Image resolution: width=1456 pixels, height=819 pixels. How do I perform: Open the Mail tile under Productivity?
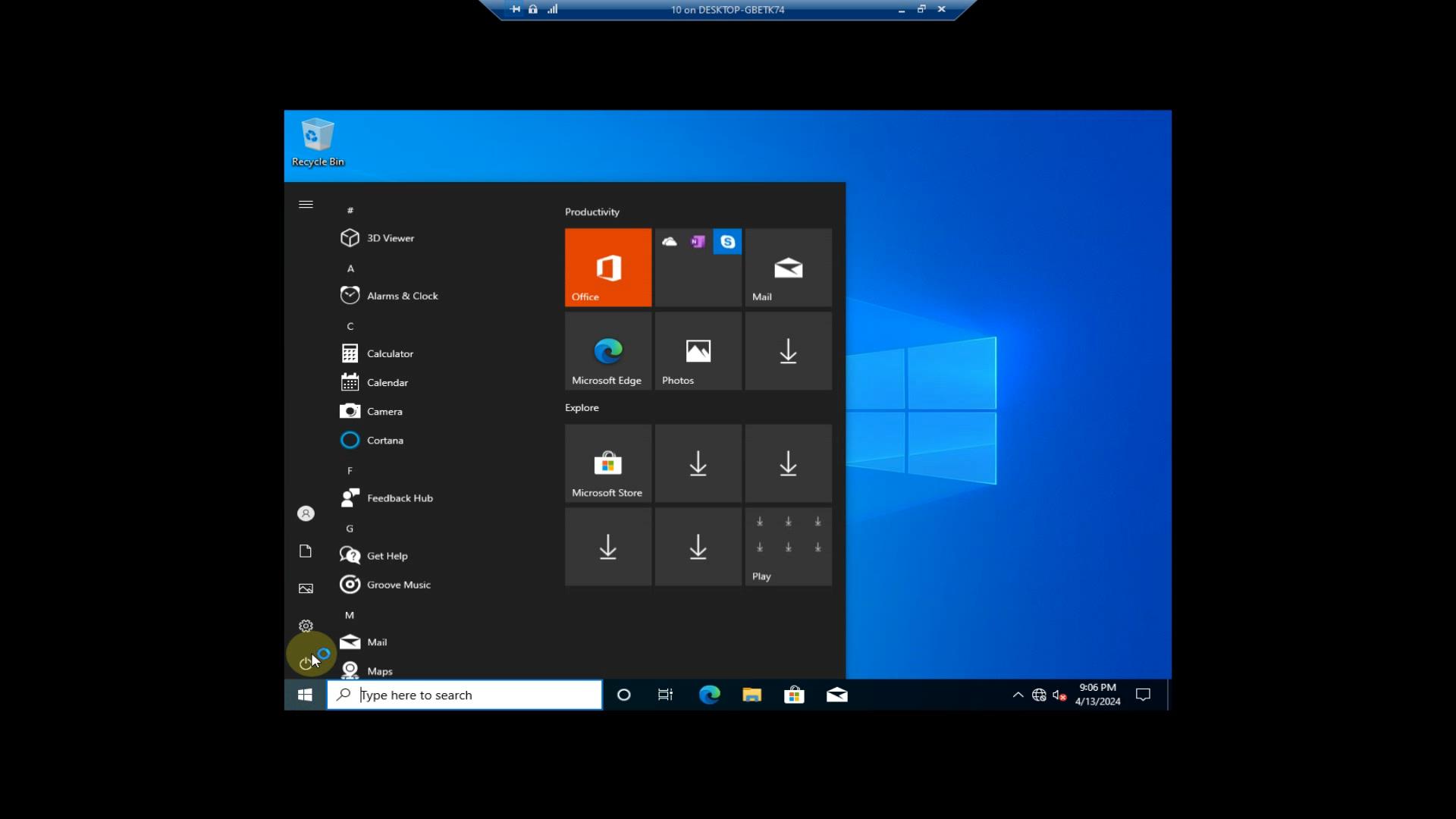pos(789,267)
